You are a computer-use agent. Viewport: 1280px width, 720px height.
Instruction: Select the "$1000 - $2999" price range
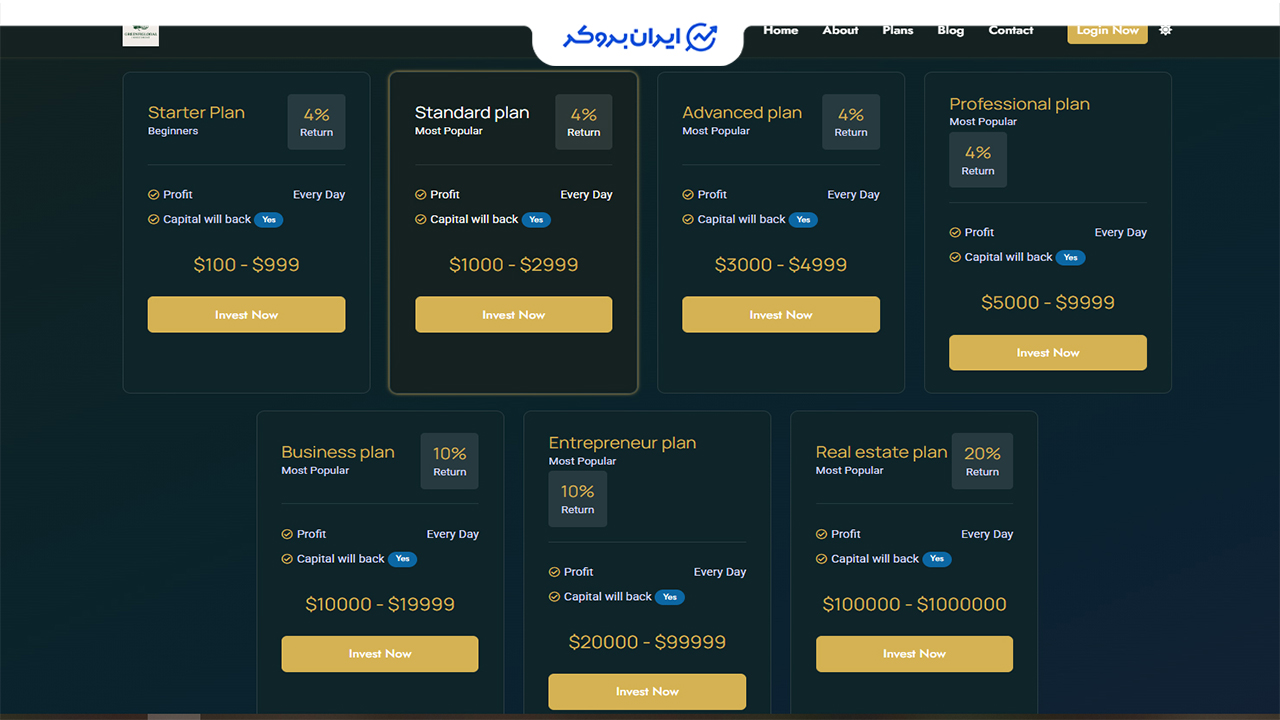514,265
